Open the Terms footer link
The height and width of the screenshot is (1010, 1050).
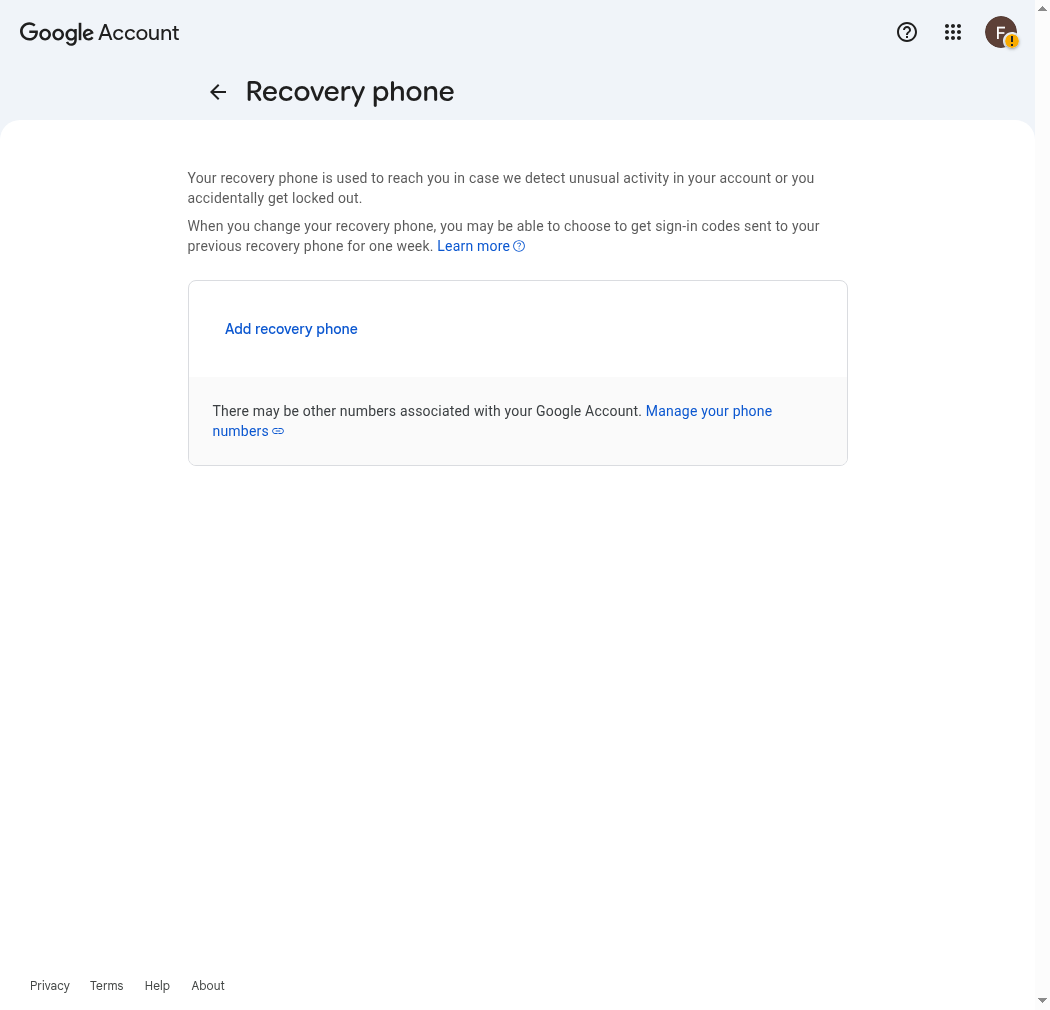pos(106,985)
